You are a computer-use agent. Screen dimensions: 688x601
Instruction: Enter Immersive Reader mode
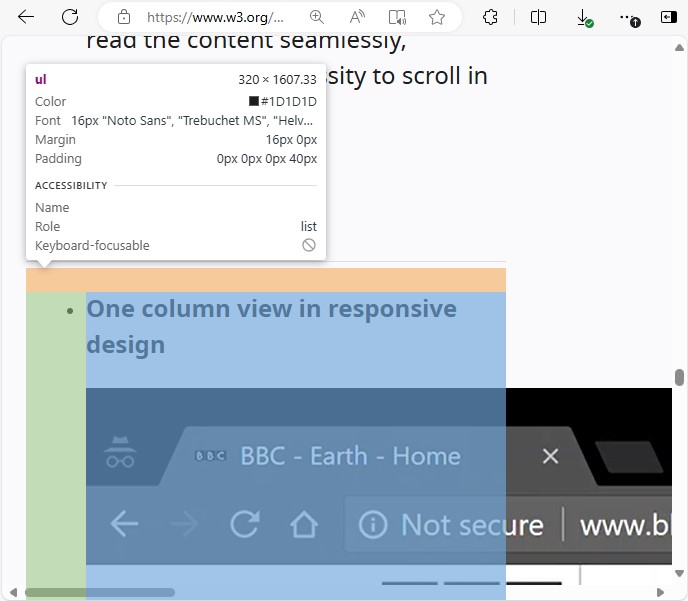point(397,17)
